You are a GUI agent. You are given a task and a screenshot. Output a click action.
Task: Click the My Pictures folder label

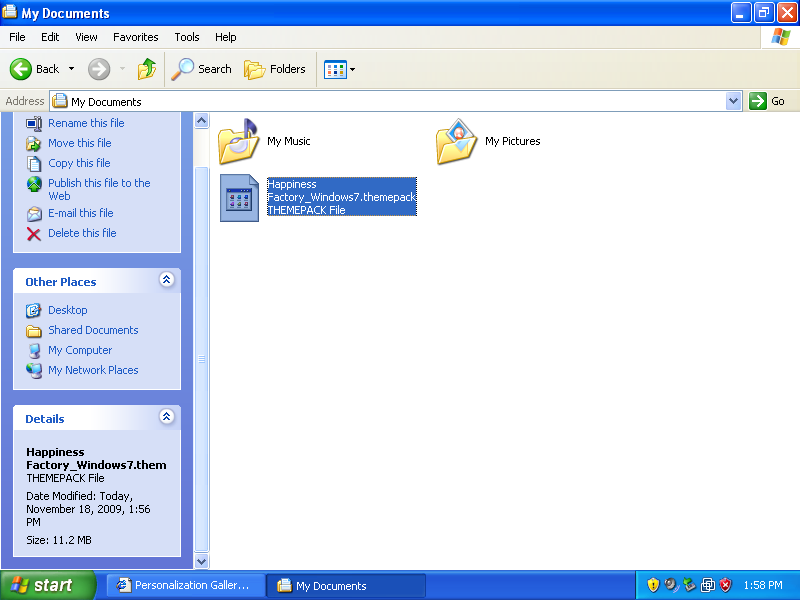(x=512, y=141)
